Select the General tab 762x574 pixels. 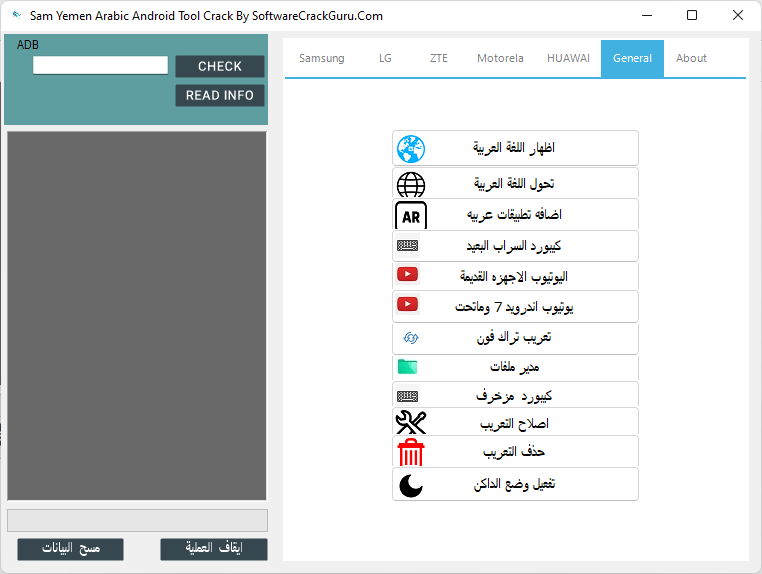click(x=632, y=58)
